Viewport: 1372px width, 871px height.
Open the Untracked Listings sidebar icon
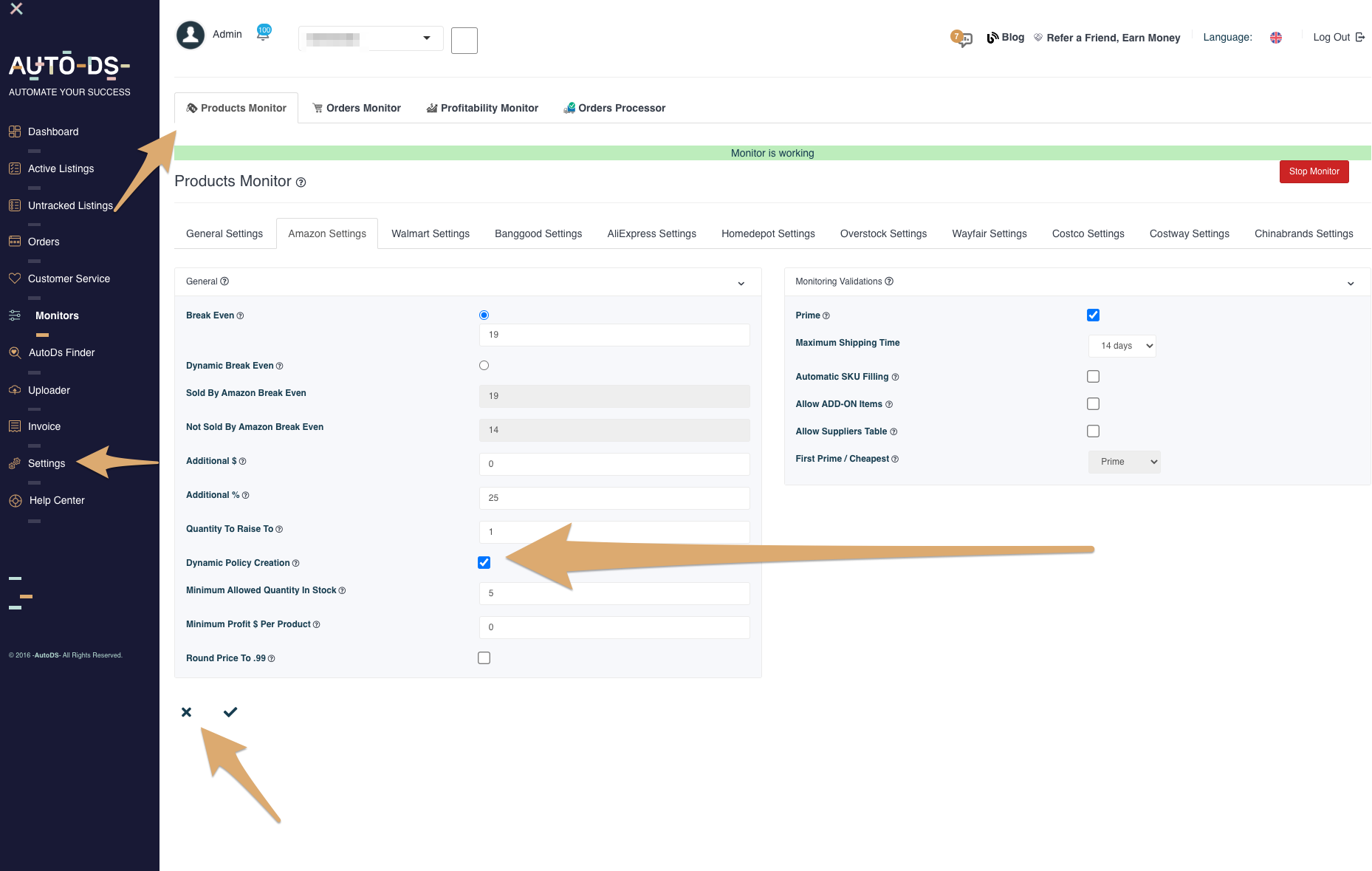coord(15,205)
